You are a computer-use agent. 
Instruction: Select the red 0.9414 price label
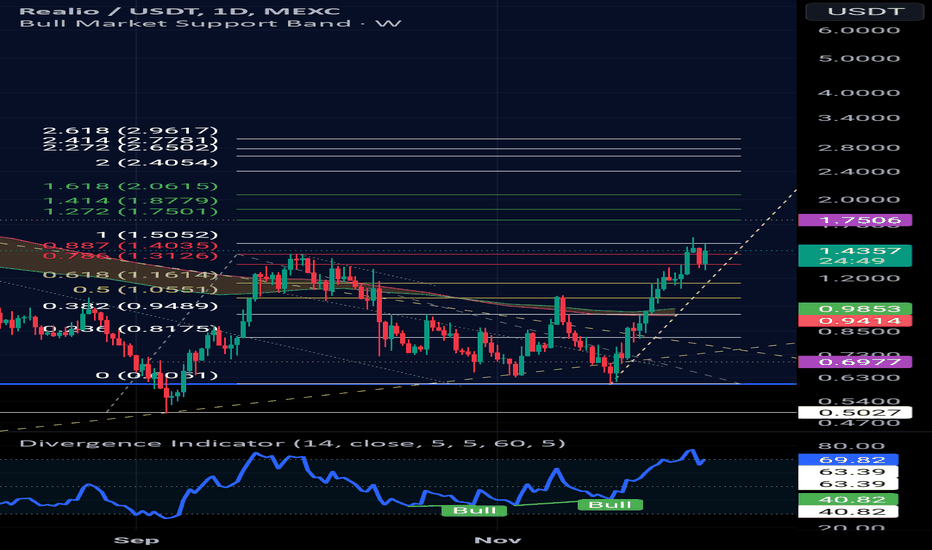(x=855, y=321)
